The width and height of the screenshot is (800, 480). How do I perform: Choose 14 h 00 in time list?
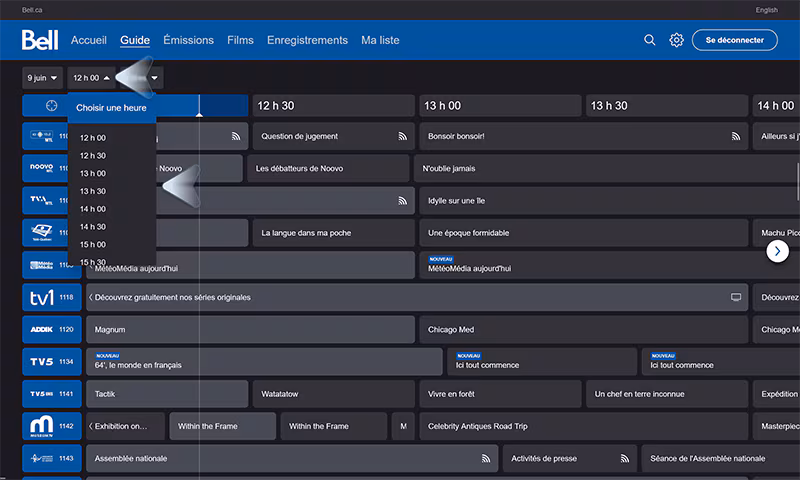point(93,209)
